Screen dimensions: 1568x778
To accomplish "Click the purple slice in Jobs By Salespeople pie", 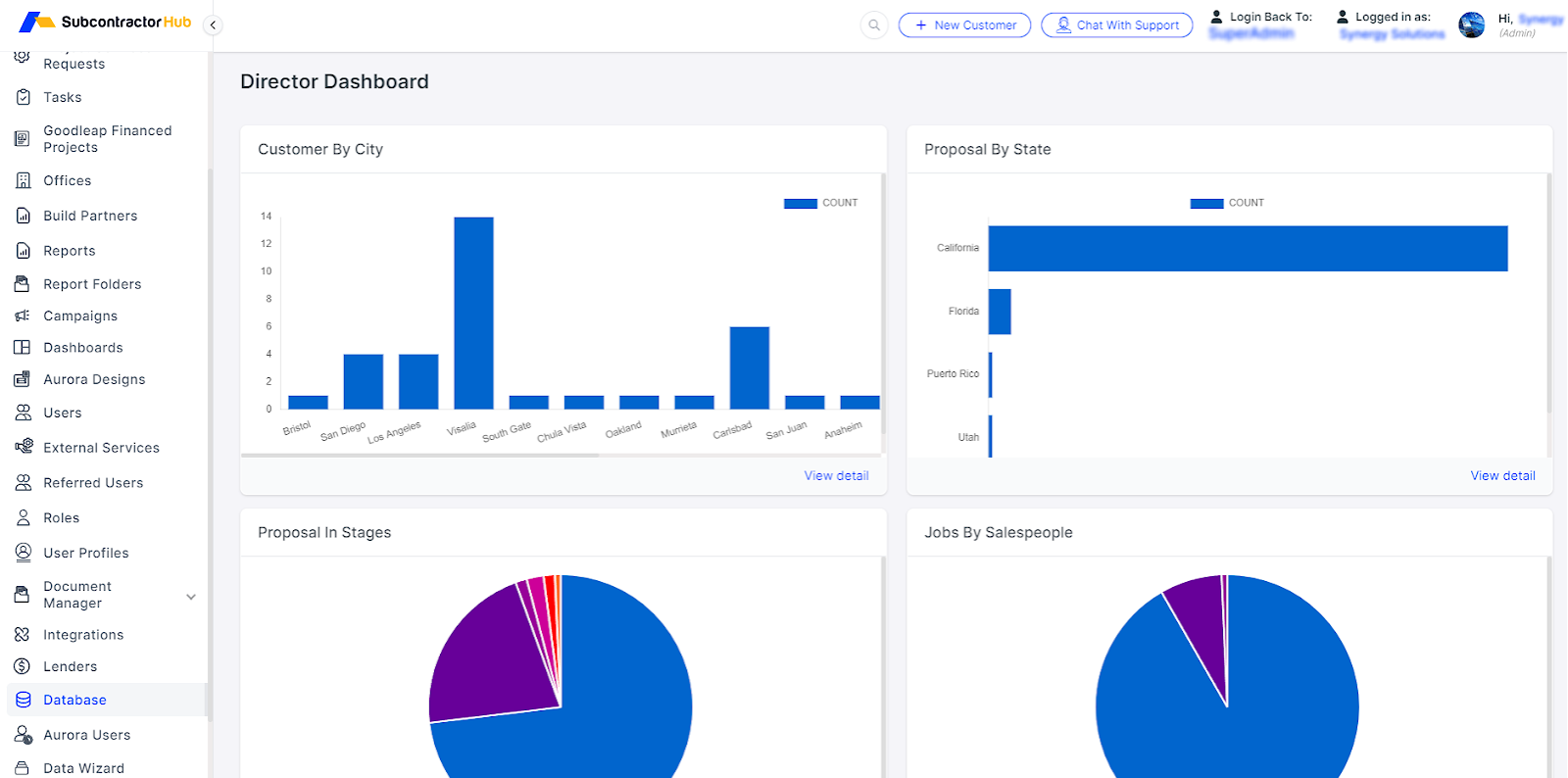I will (x=1200, y=622).
